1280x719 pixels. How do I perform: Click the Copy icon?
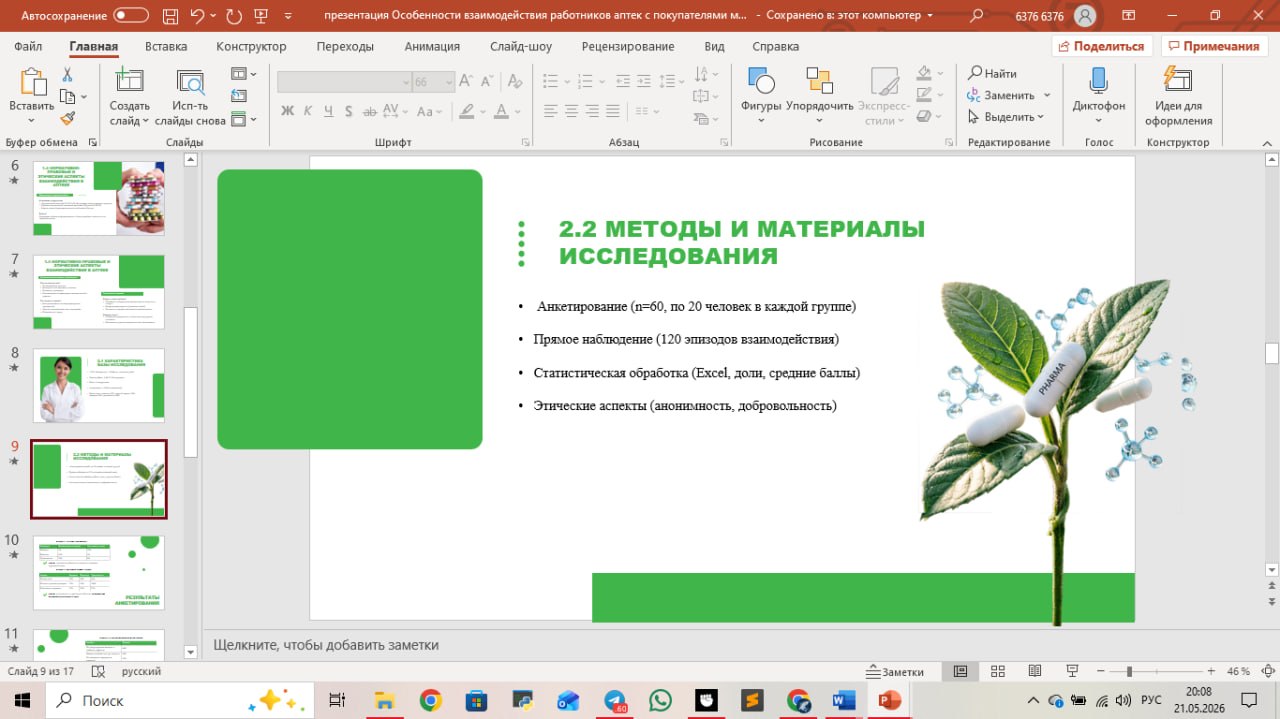click(x=67, y=96)
